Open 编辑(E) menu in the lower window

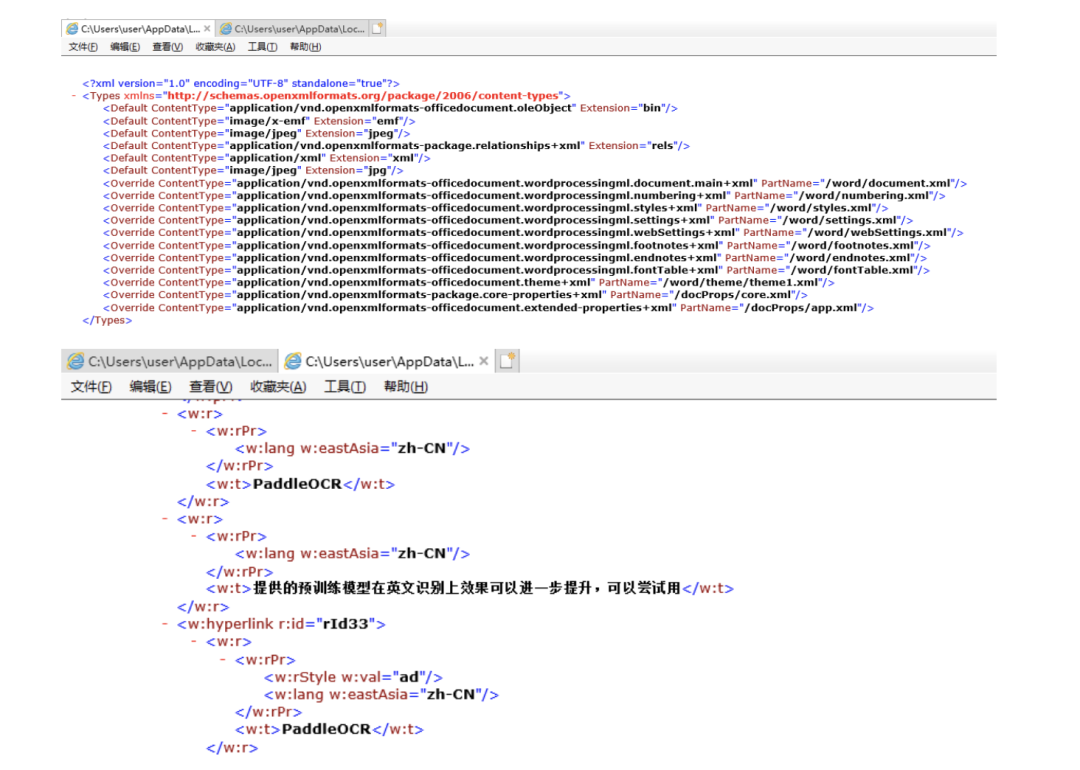click(x=150, y=387)
